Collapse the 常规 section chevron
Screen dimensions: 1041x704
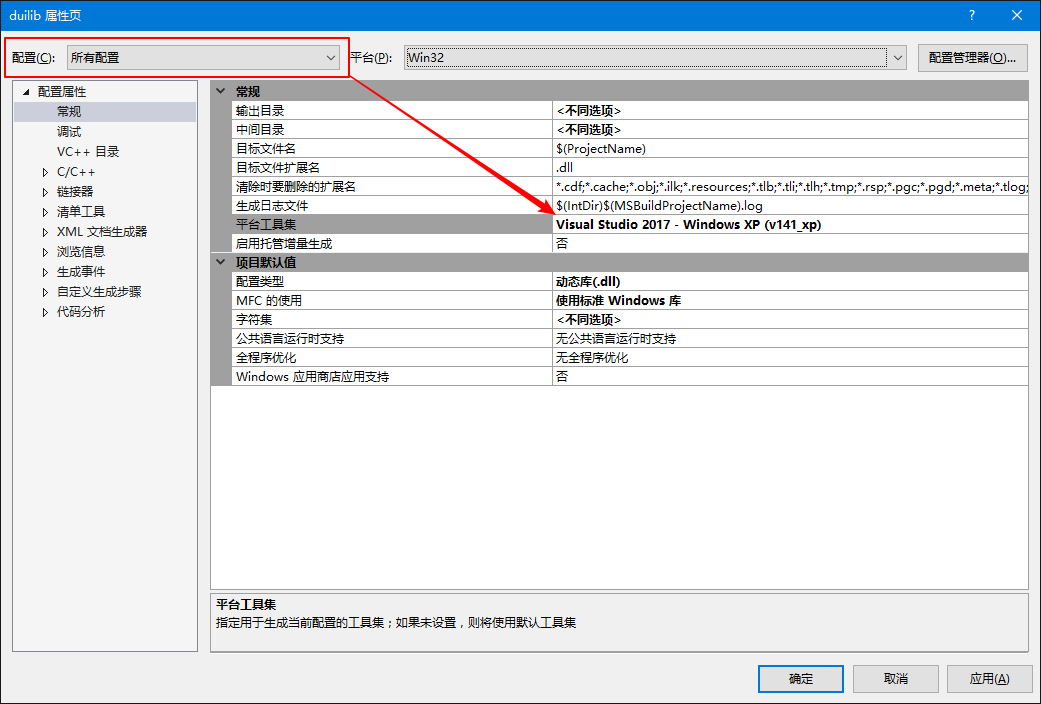(x=221, y=92)
